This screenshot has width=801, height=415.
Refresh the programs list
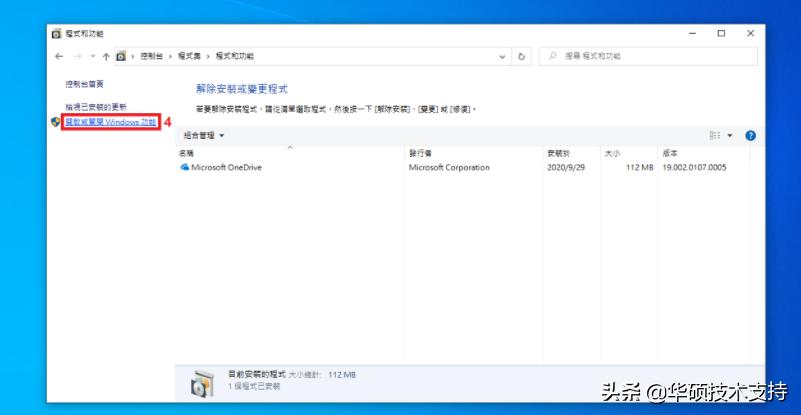[521, 57]
